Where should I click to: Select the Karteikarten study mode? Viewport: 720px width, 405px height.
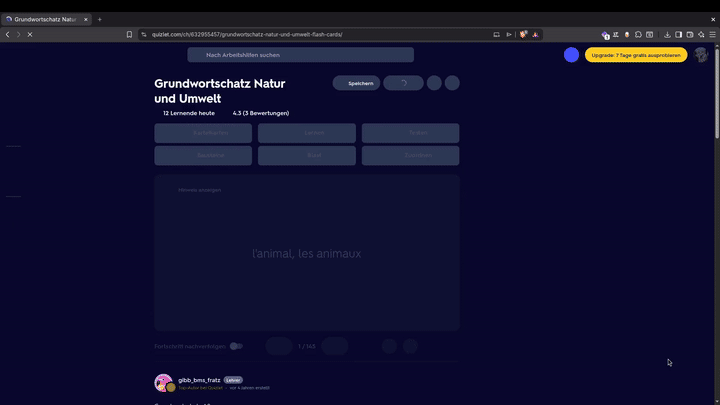point(203,133)
